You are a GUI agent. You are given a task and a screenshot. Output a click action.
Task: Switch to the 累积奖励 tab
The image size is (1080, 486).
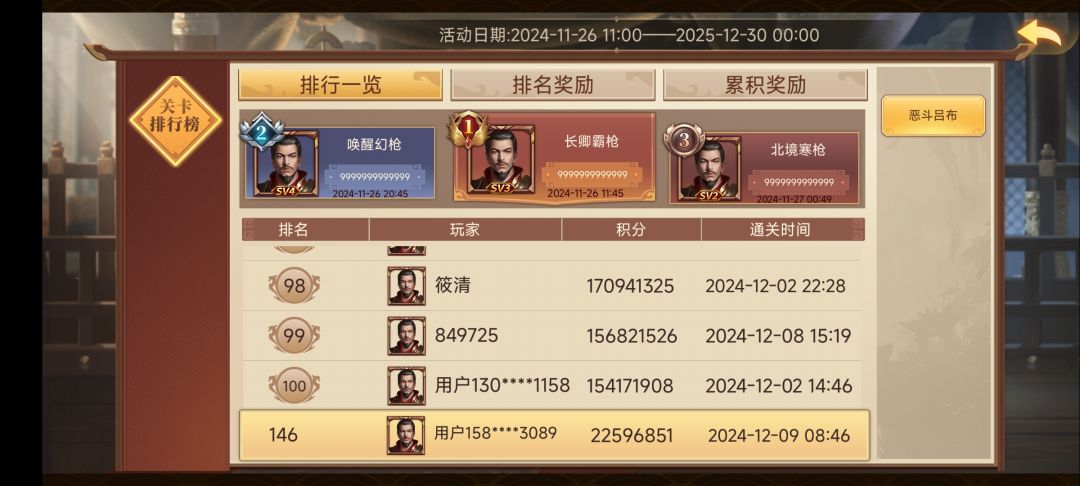(x=765, y=85)
